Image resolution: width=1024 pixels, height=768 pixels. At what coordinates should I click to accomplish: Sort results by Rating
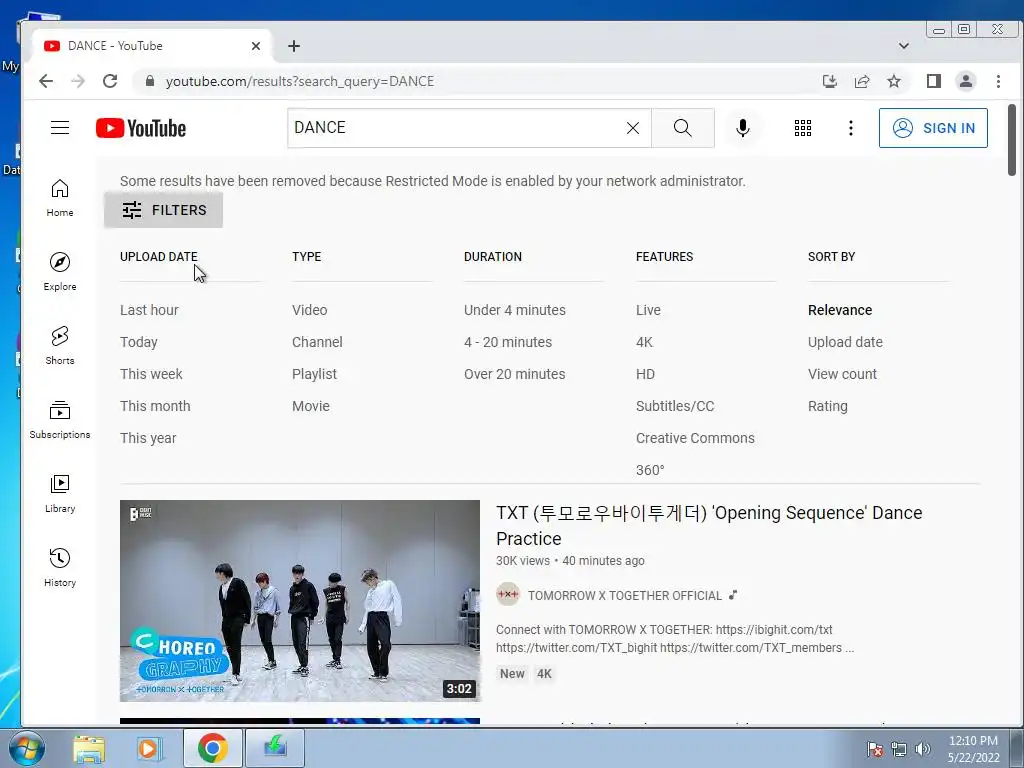[x=827, y=406]
